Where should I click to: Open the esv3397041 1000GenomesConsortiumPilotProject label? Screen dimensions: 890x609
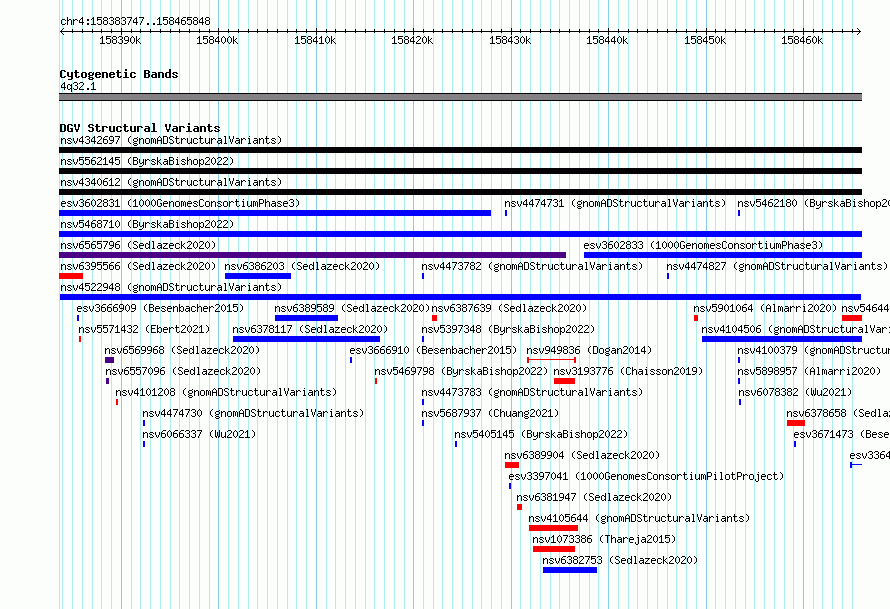click(x=646, y=476)
